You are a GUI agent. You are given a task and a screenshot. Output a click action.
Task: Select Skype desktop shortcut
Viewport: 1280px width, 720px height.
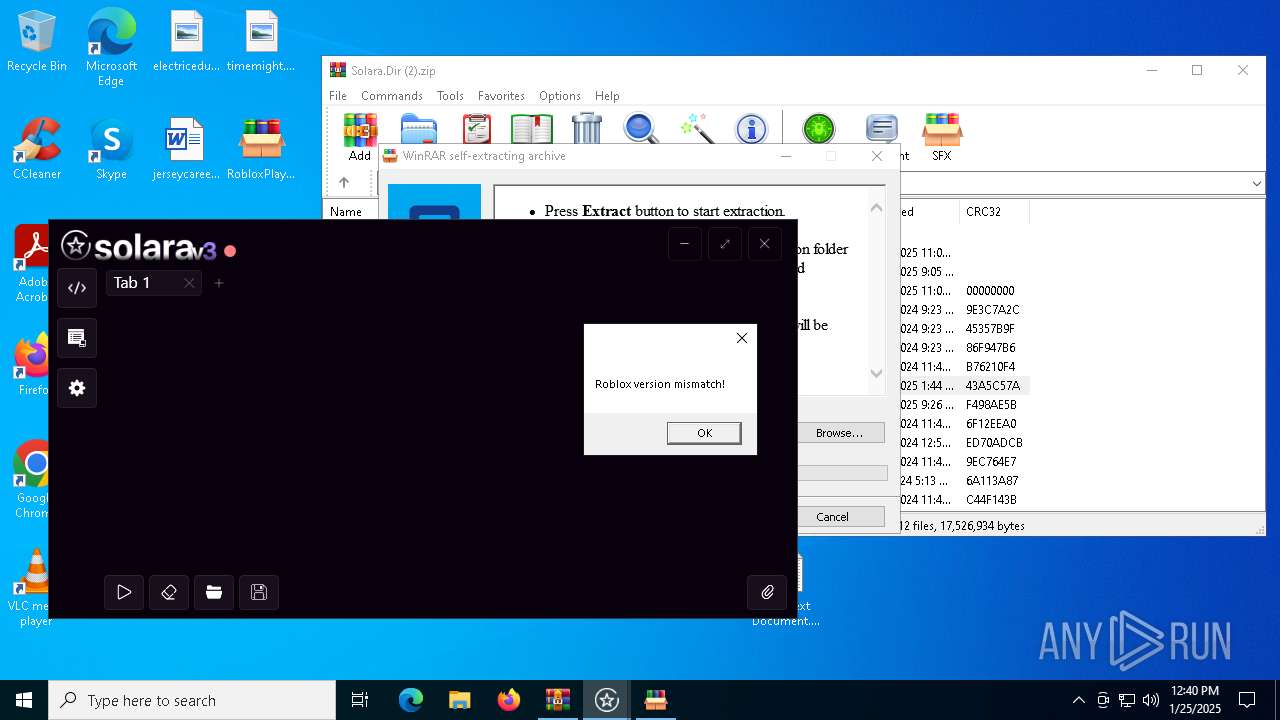pos(111,148)
